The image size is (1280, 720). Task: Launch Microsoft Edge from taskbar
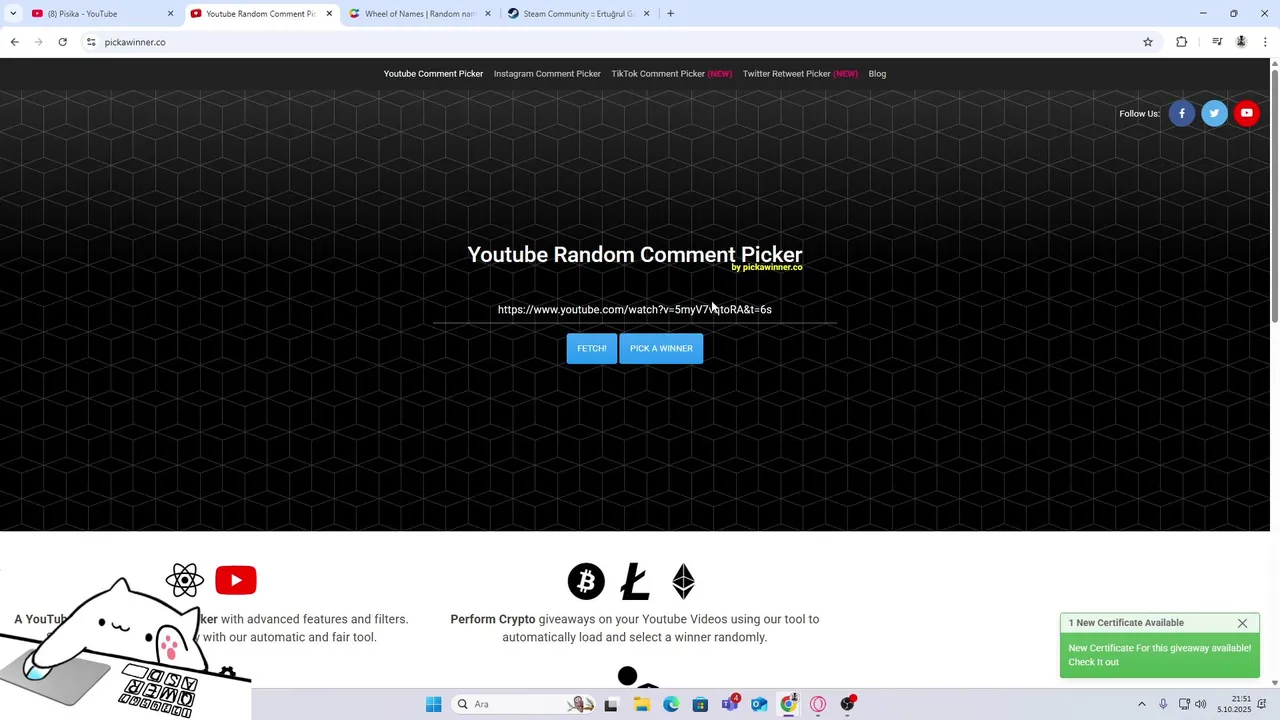(671, 704)
